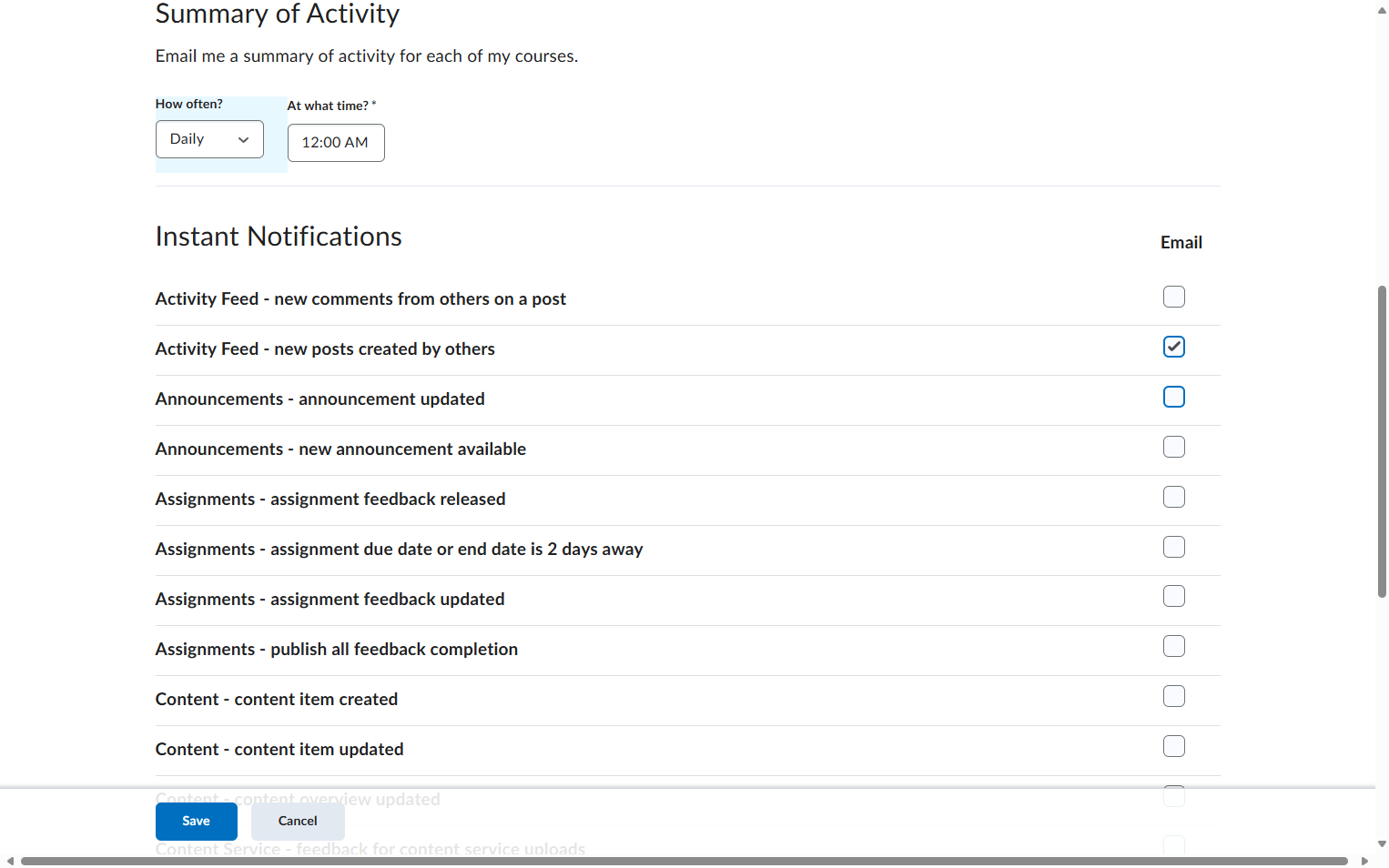Click the Email column header

click(x=1181, y=243)
